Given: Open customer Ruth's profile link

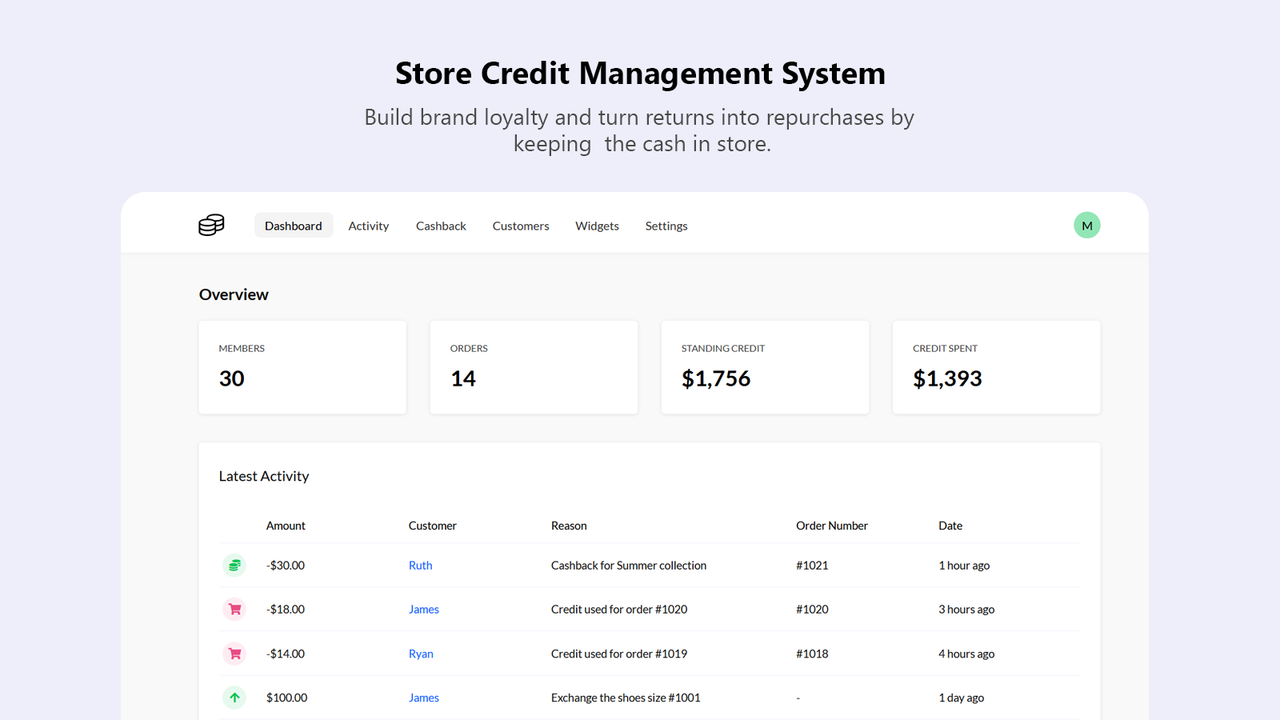Looking at the screenshot, I should (420, 566).
